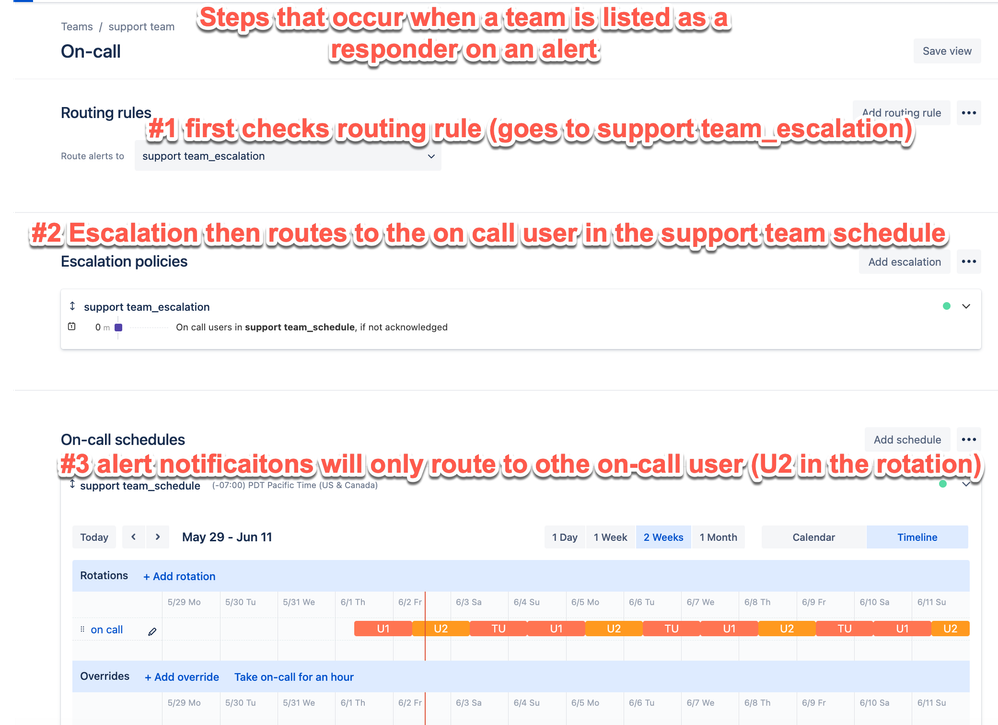This screenshot has height=725, width=998.
Task: Click TU shift block on 6/6
Action: click(x=671, y=628)
